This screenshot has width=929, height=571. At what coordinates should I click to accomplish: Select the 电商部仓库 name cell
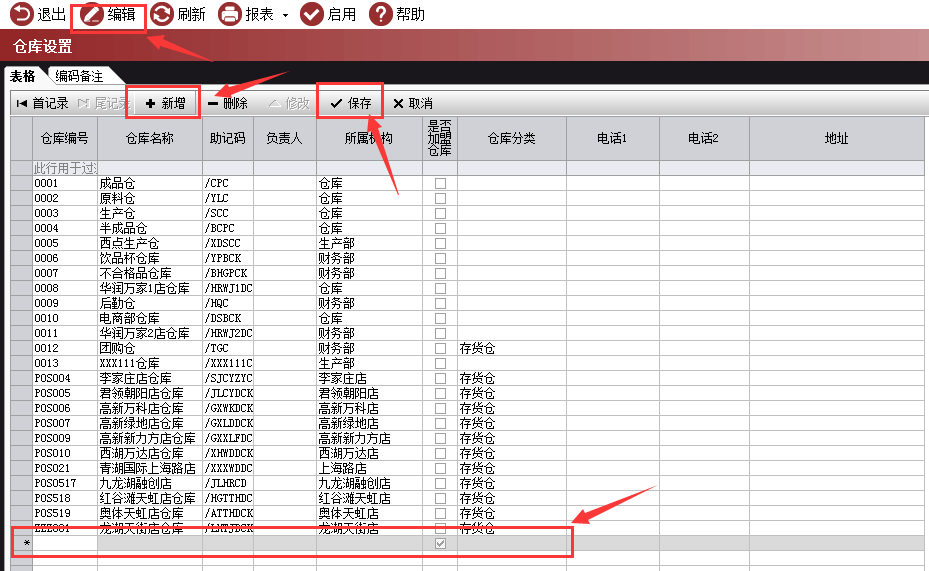pyautogui.click(x=150, y=319)
